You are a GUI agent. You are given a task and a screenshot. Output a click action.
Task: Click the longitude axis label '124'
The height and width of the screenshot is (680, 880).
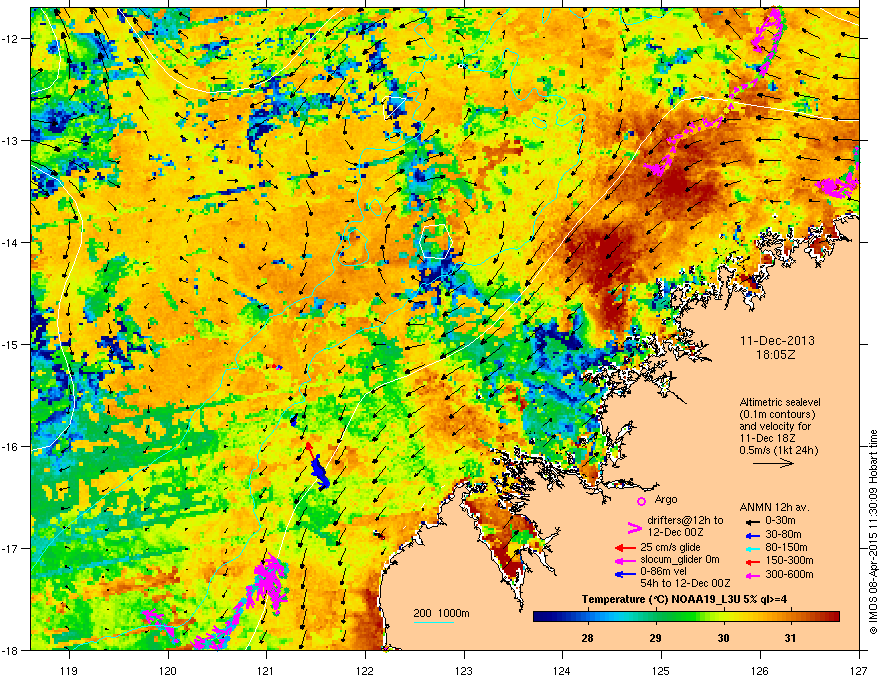(x=563, y=670)
